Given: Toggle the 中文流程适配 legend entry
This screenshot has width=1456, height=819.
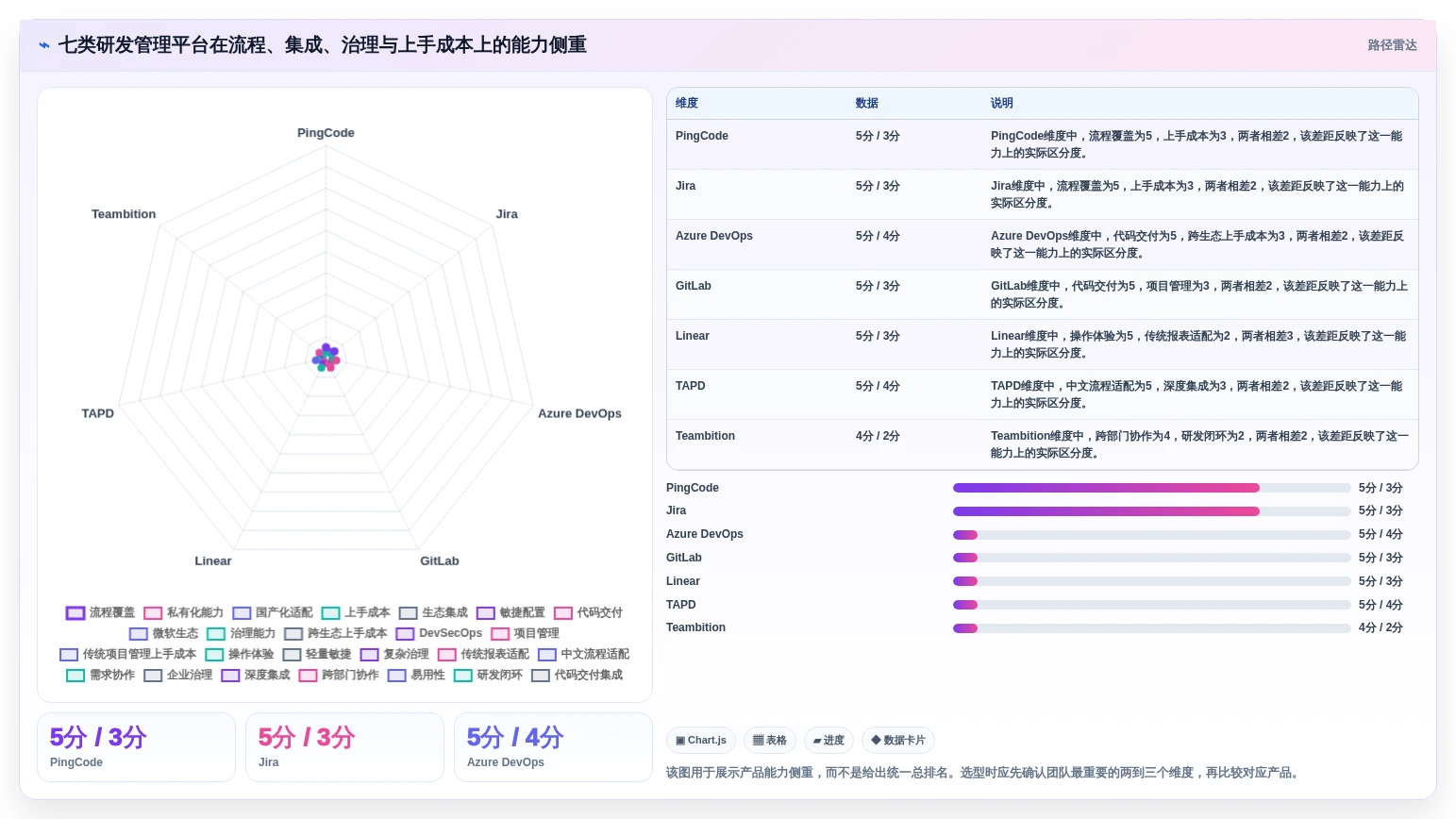Looking at the screenshot, I should pos(583,654).
